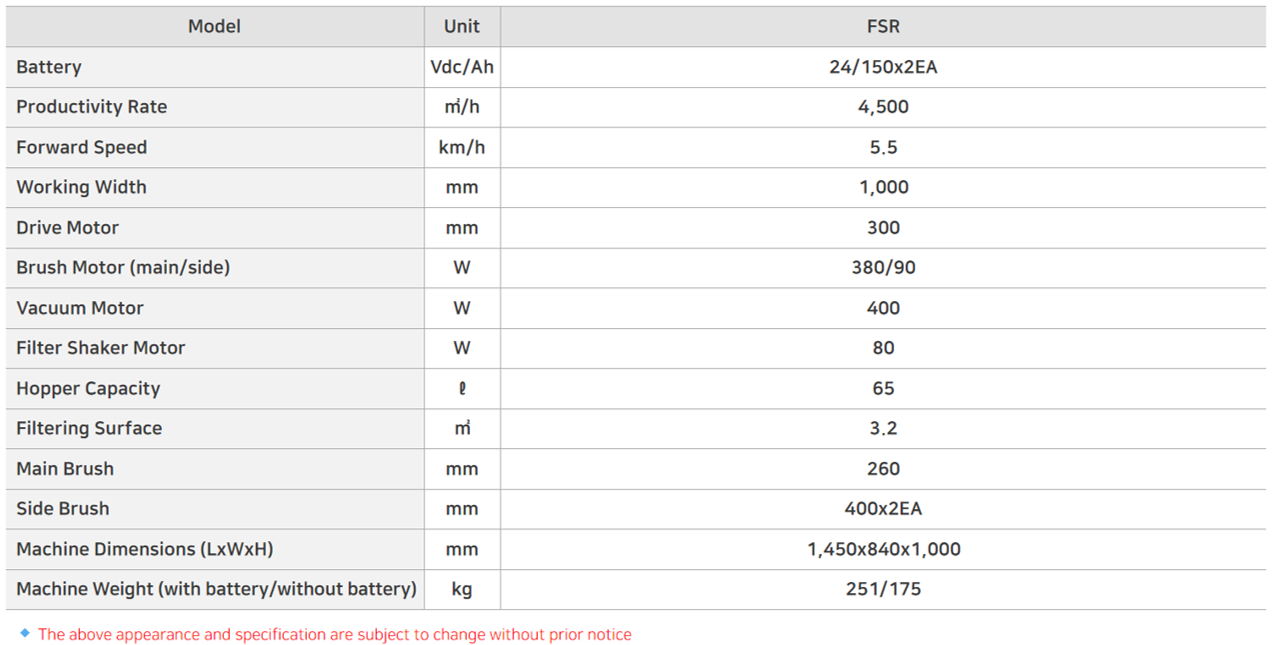Select the Working Width value 1,000
The image size is (1273, 645).
[x=883, y=187]
